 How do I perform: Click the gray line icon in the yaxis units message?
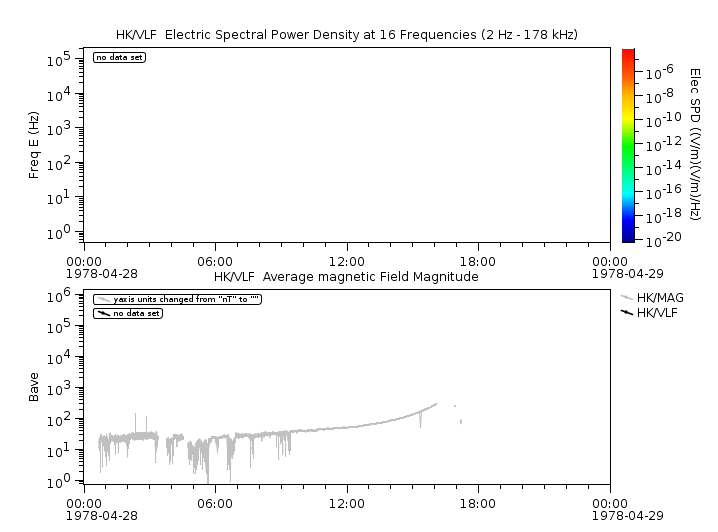(x=103, y=299)
